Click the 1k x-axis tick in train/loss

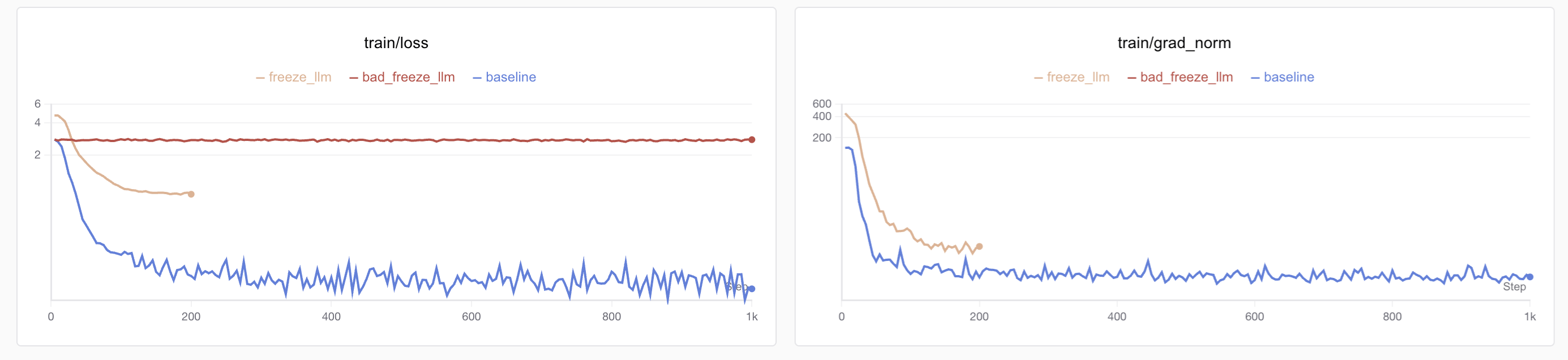point(752,317)
